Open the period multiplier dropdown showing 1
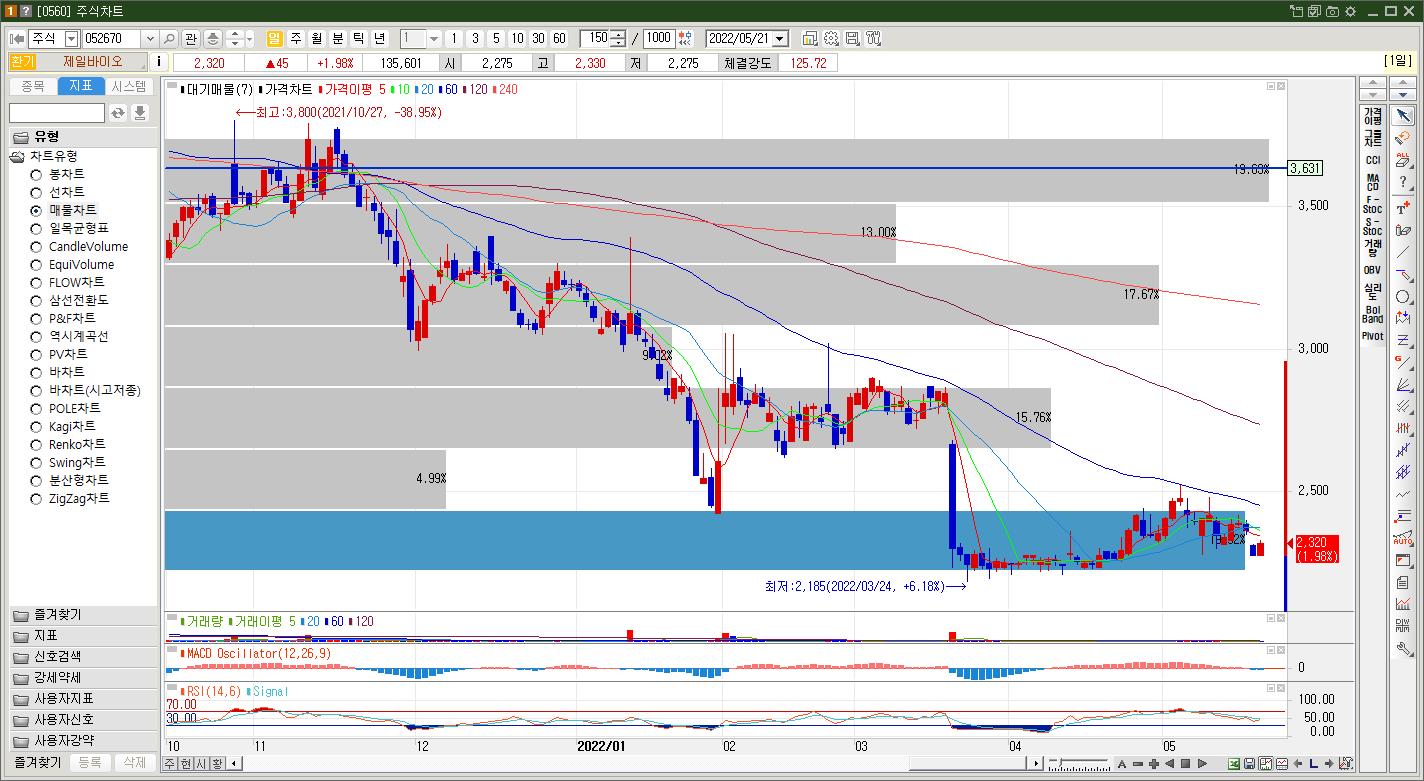 point(434,38)
